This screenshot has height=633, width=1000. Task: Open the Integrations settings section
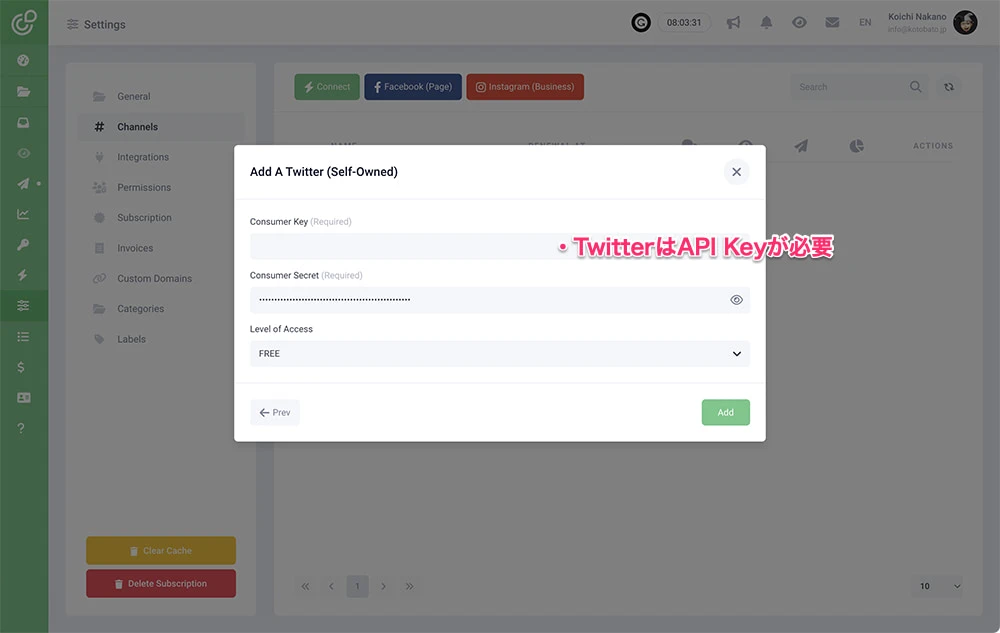[161, 157]
